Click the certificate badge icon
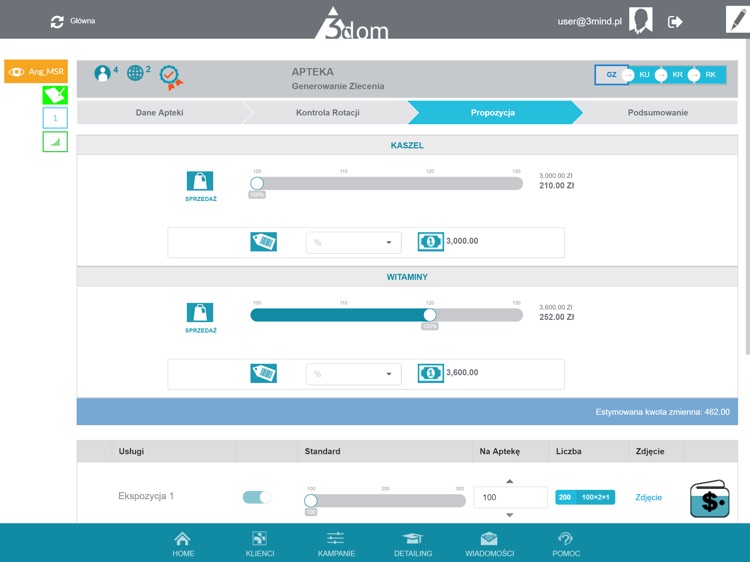This screenshot has width=750, height=562. point(170,77)
